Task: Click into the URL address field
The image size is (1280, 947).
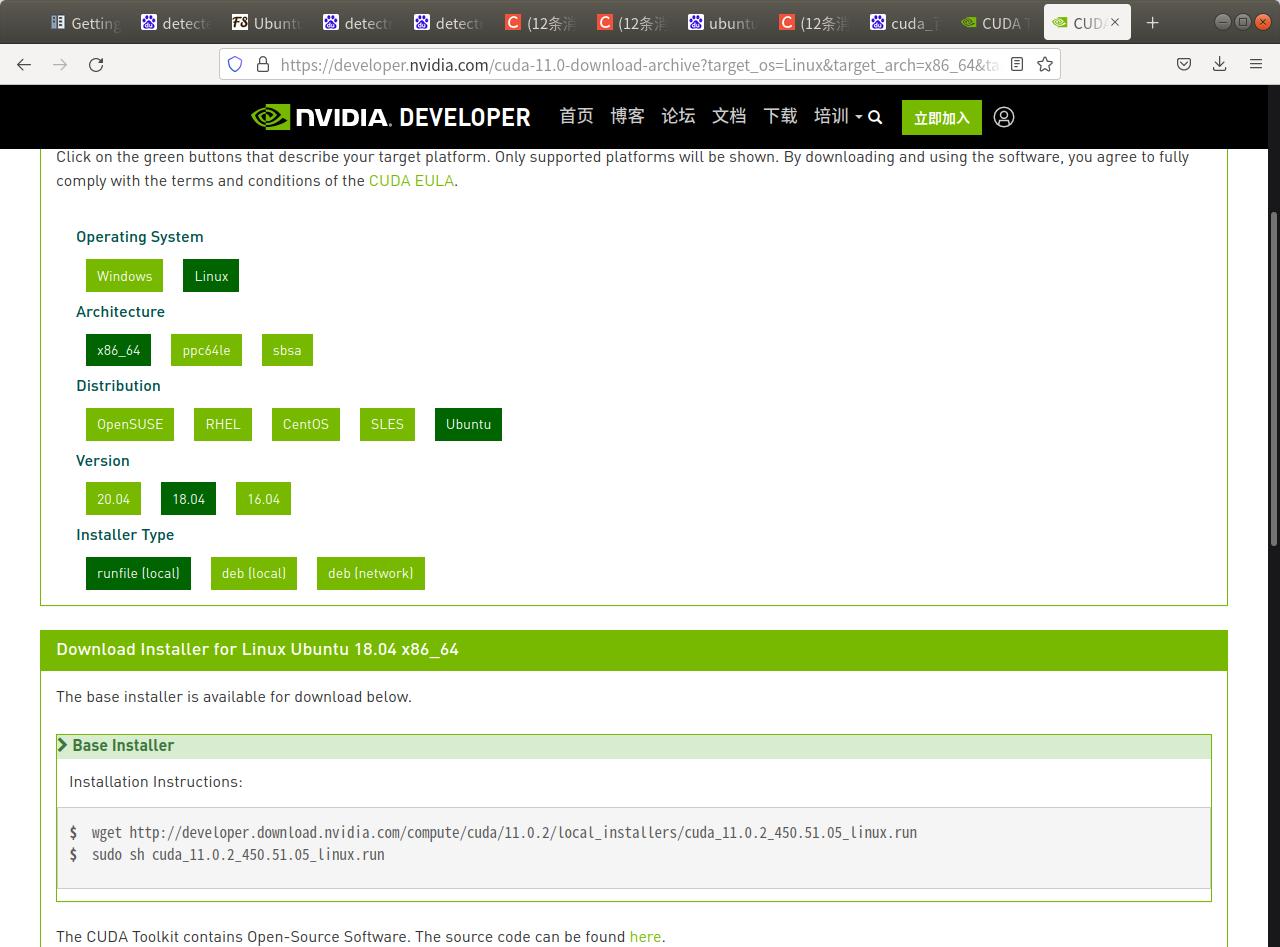Action: pos(640,64)
